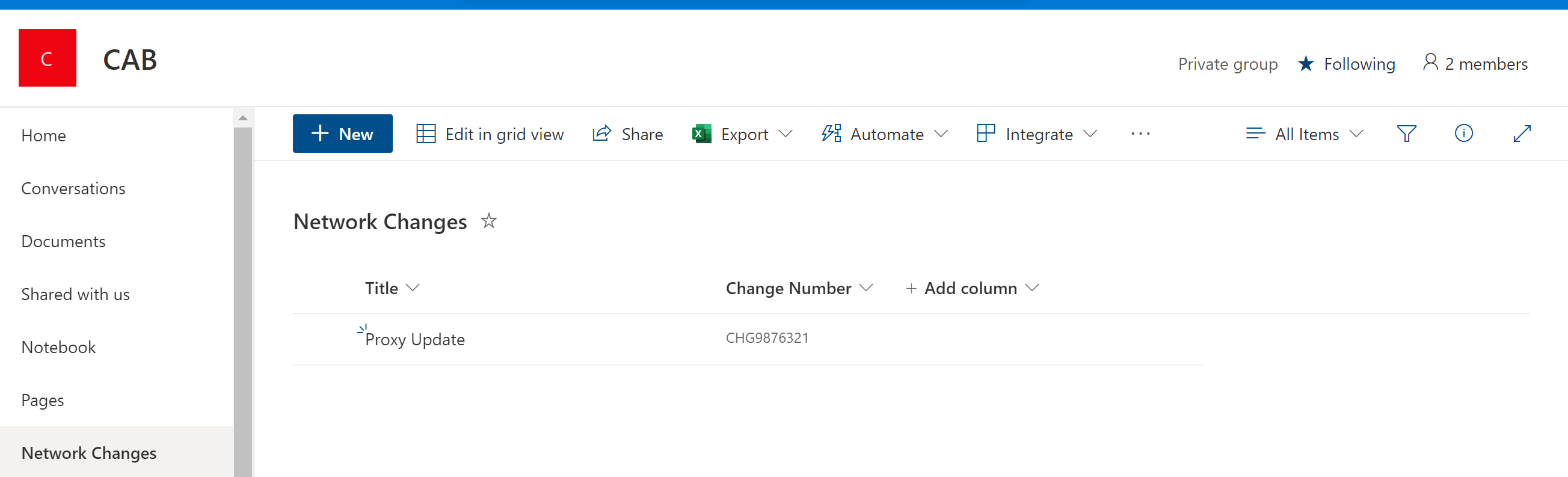Open the Proxy Update list item
1568x477 pixels.
[x=414, y=339]
